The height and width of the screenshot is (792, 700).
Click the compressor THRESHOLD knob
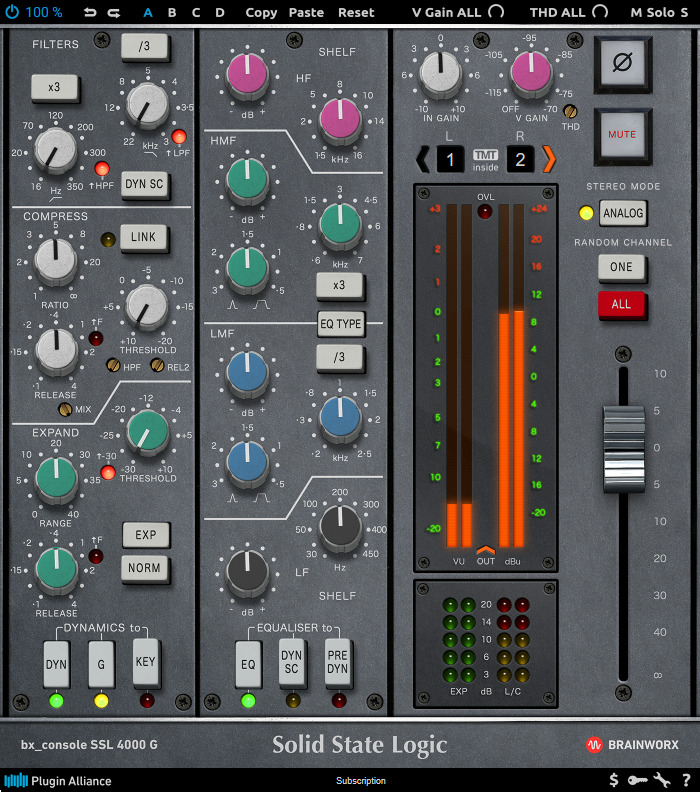coord(146,306)
